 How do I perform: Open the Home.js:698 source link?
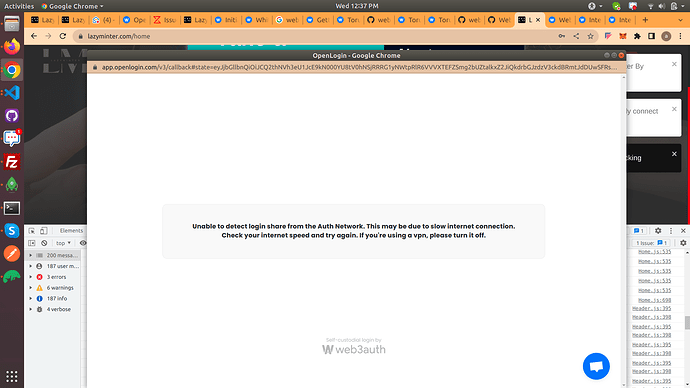point(654,300)
